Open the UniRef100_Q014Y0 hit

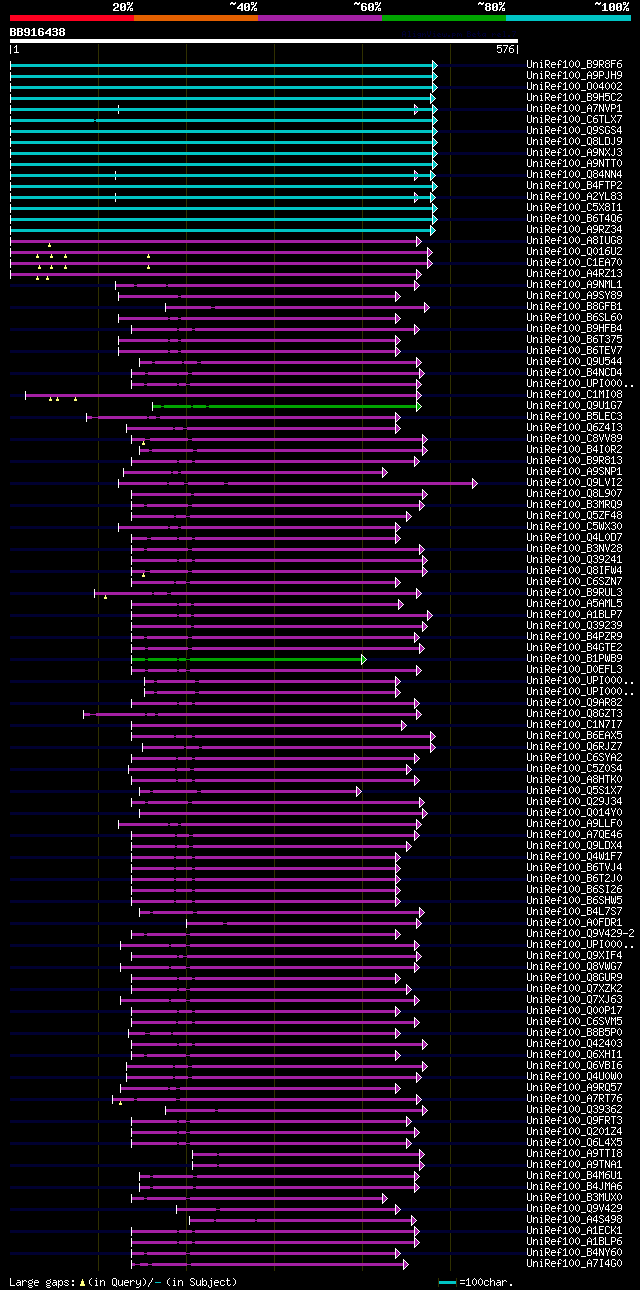pos(574,812)
